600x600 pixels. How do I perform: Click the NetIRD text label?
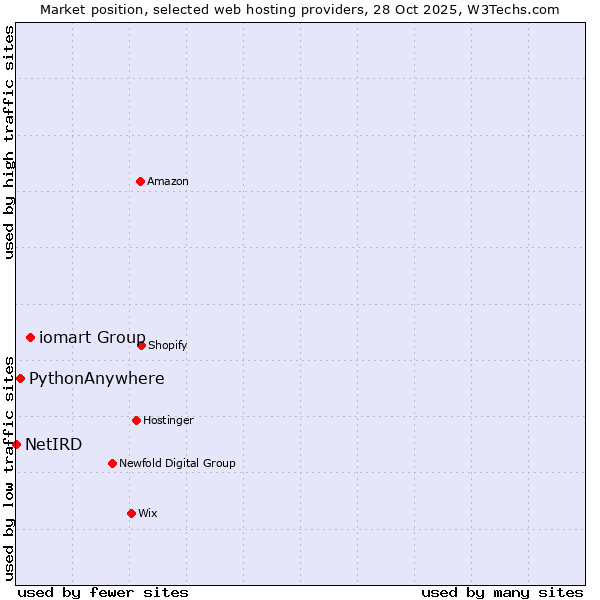(54, 445)
